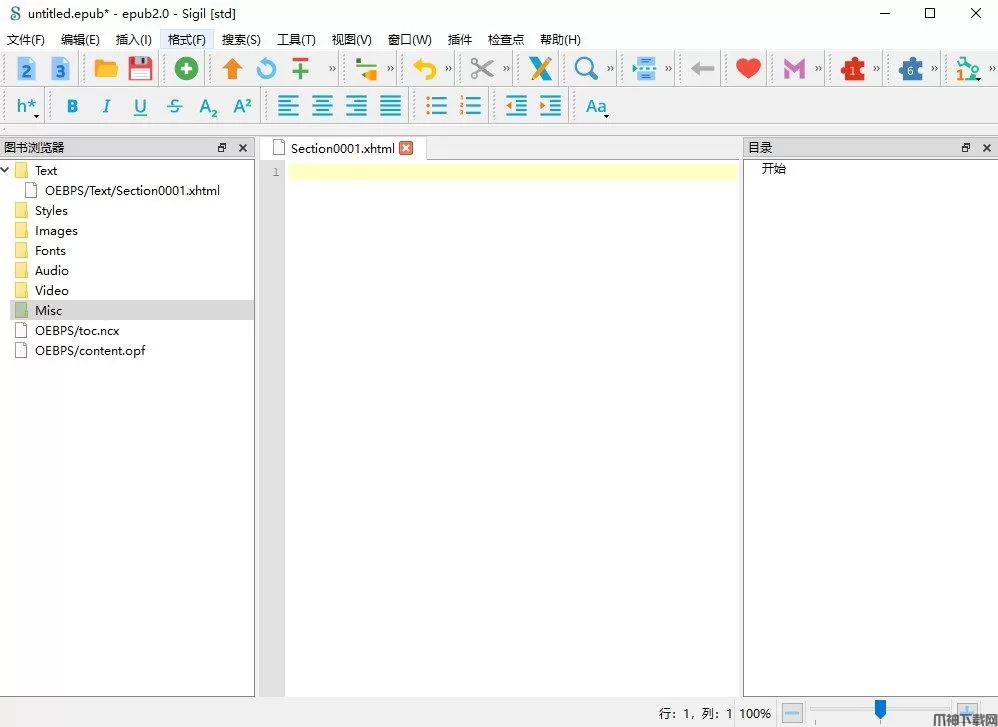Open the 工具(T) menu
This screenshot has height=727, width=998.
[x=296, y=40]
